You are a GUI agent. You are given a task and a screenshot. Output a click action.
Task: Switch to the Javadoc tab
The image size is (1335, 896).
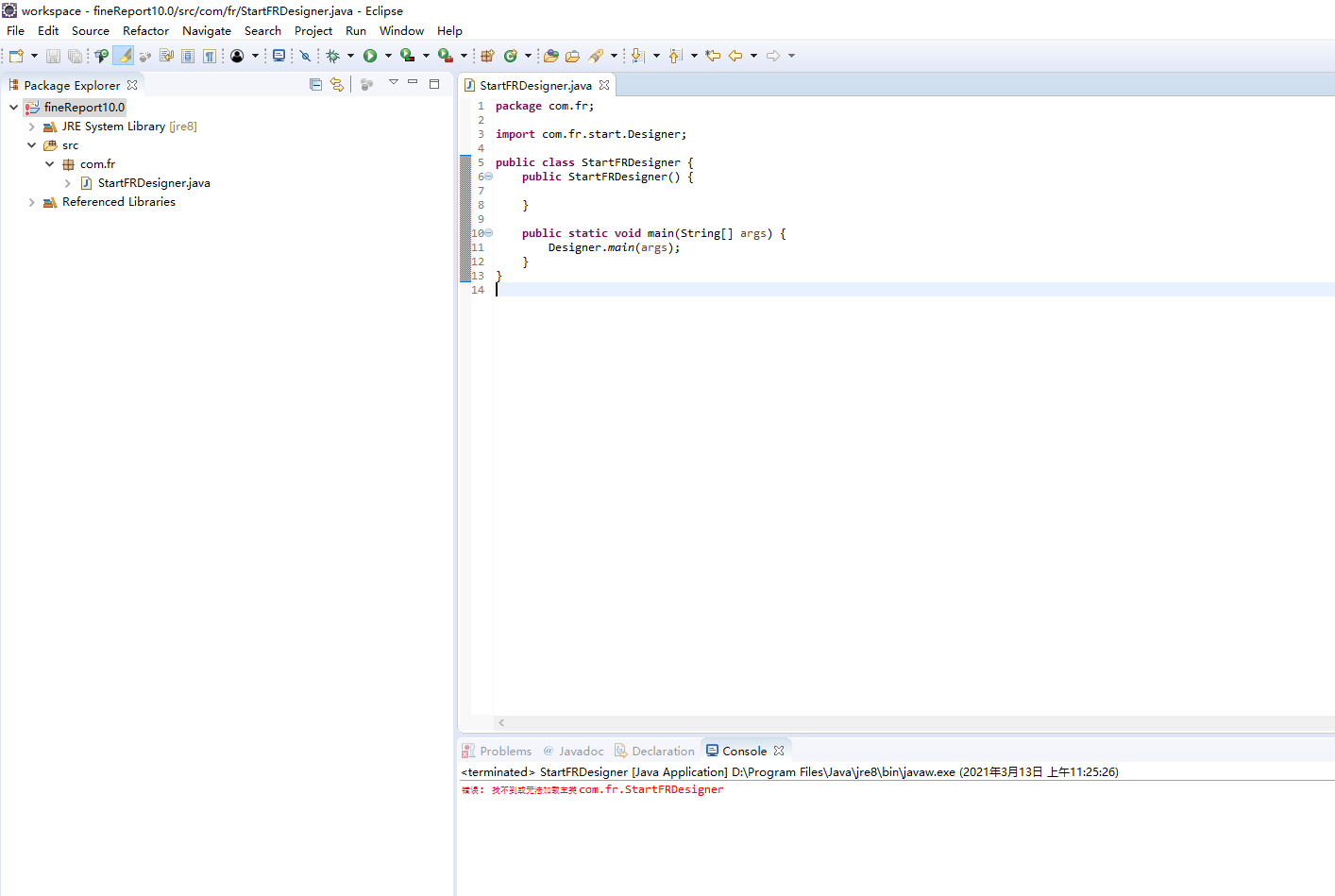pos(573,752)
